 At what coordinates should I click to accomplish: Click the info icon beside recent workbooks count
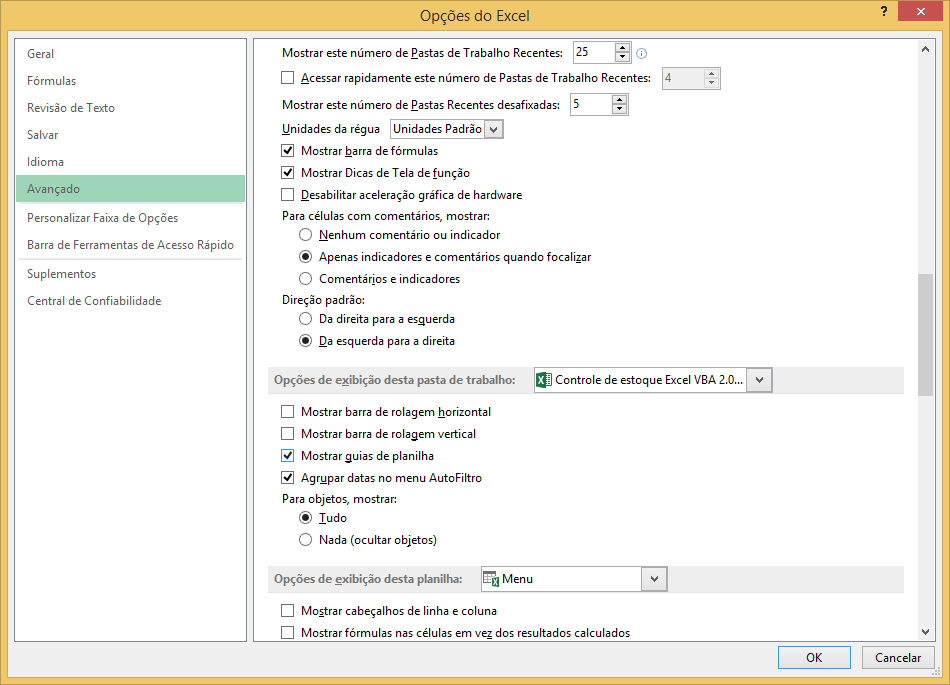pos(642,53)
